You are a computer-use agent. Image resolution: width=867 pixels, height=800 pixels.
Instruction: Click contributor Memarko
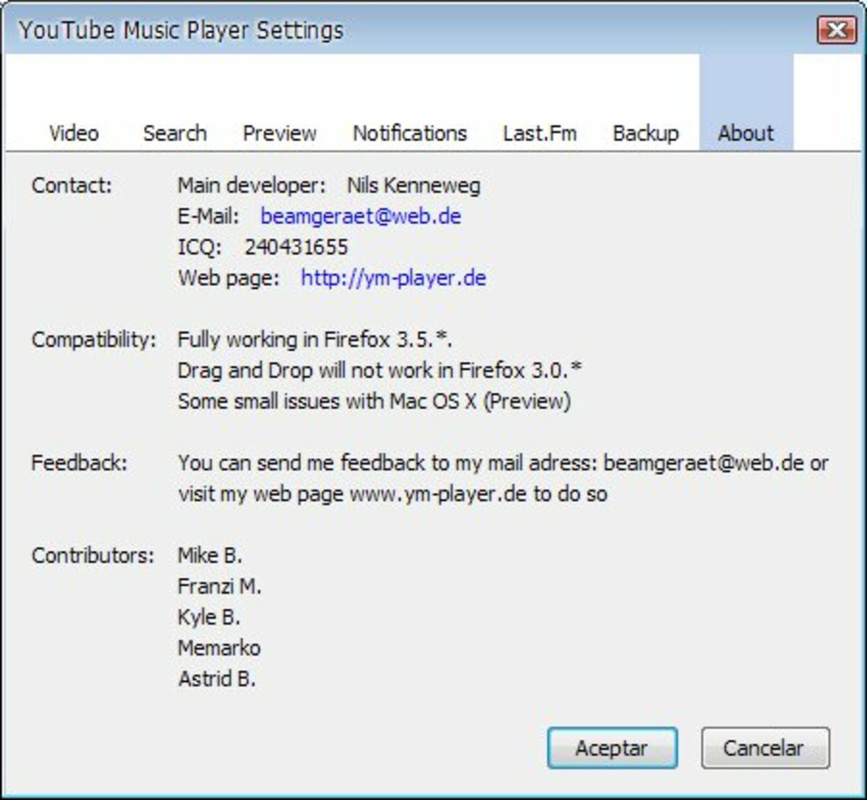219,648
